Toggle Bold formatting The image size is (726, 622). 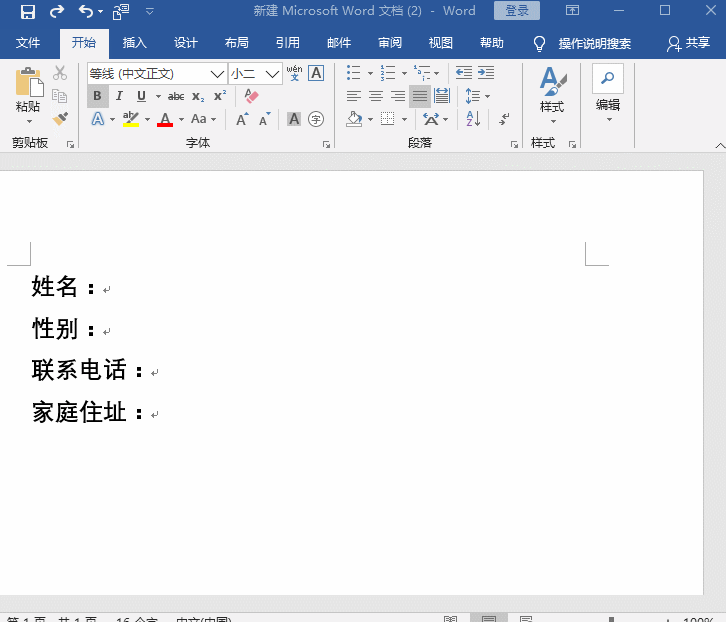point(97,96)
